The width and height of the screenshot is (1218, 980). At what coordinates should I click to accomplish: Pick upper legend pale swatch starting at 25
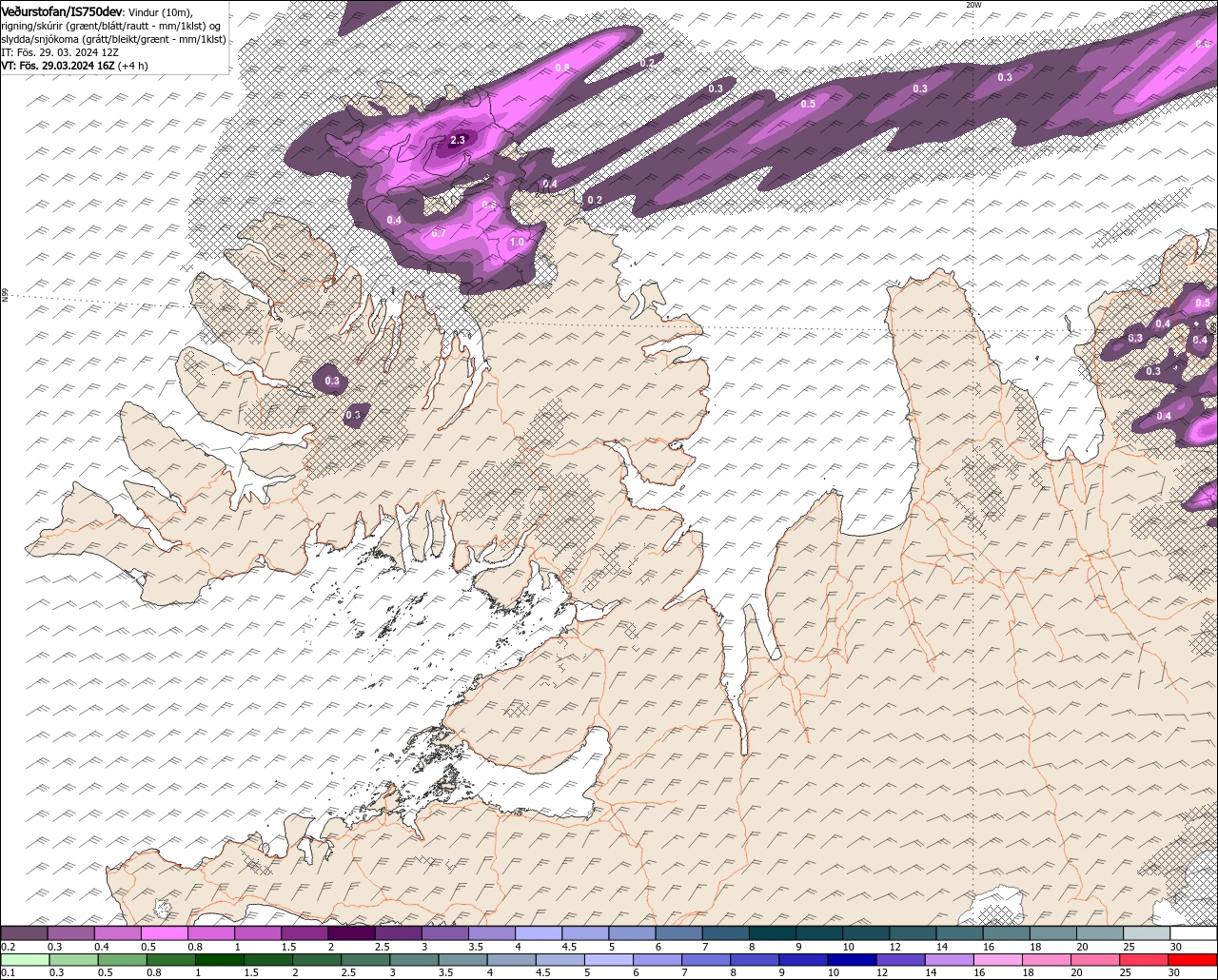tap(1147, 933)
